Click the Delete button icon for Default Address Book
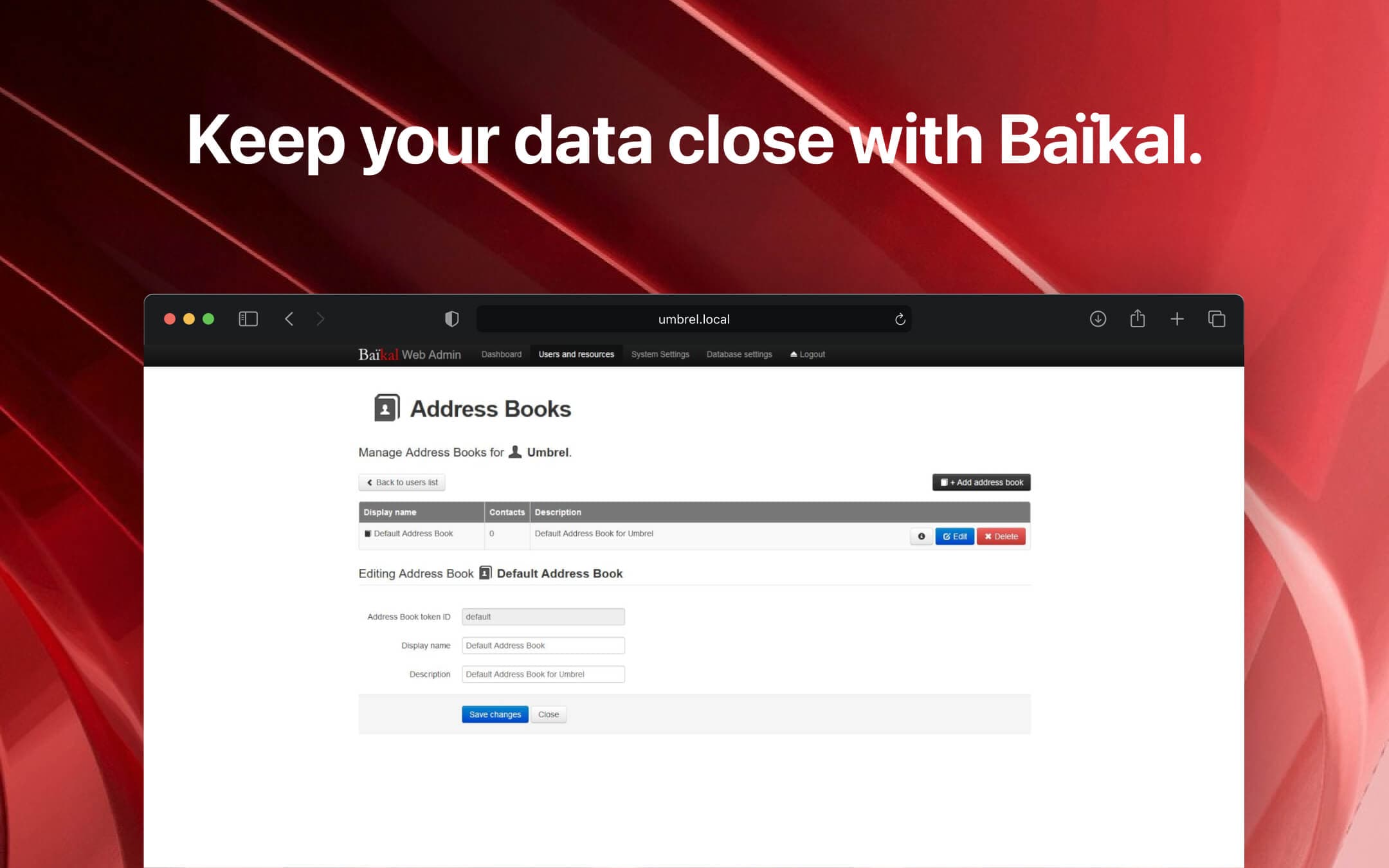The height and width of the screenshot is (868, 1389). tap(1001, 536)
